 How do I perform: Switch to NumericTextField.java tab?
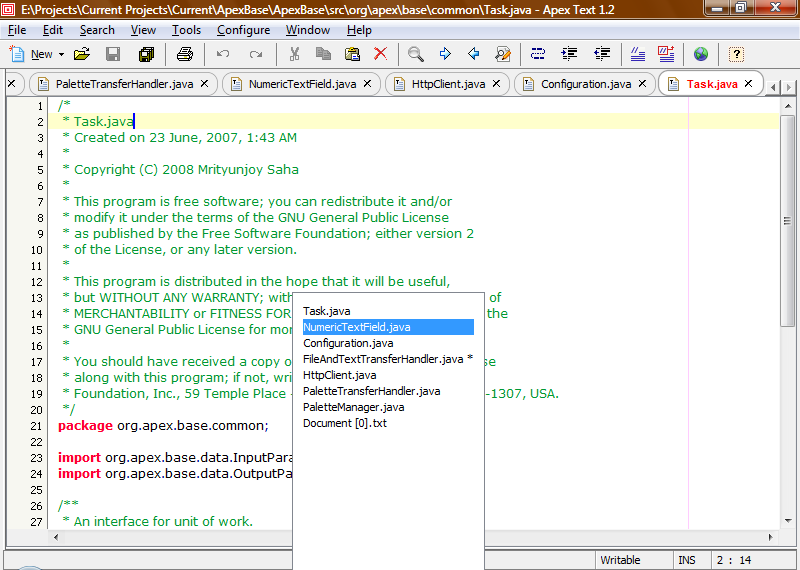click(x=302, y=84)
